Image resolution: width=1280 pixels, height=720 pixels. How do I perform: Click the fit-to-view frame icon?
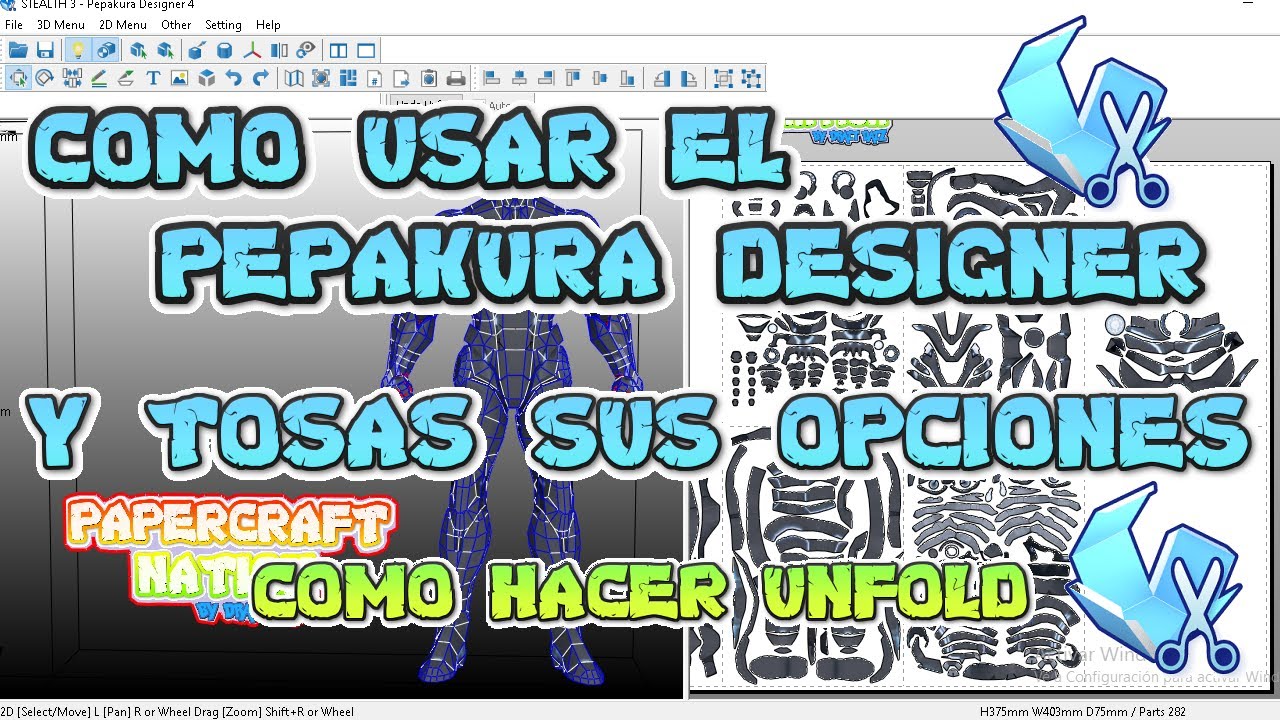(321, 78)
